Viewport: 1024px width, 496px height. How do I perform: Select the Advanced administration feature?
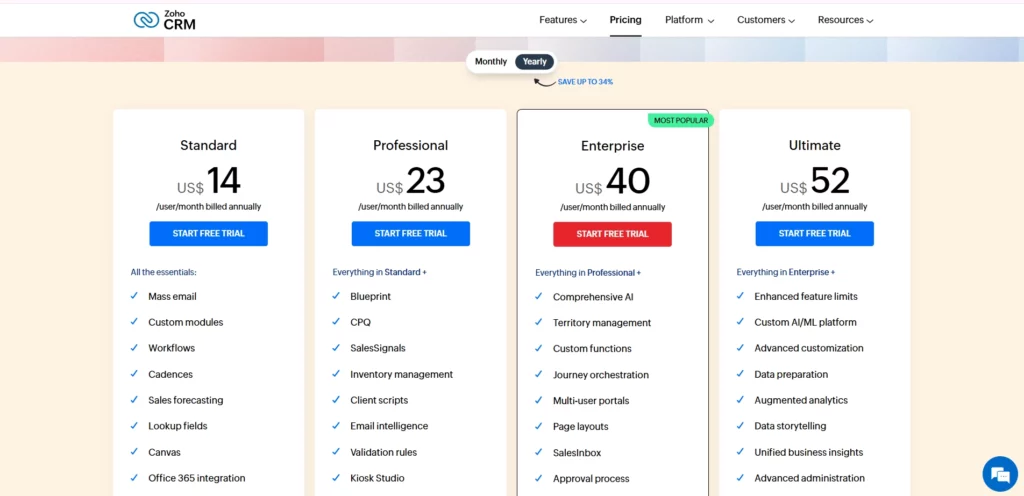click(x=810, y=478)
